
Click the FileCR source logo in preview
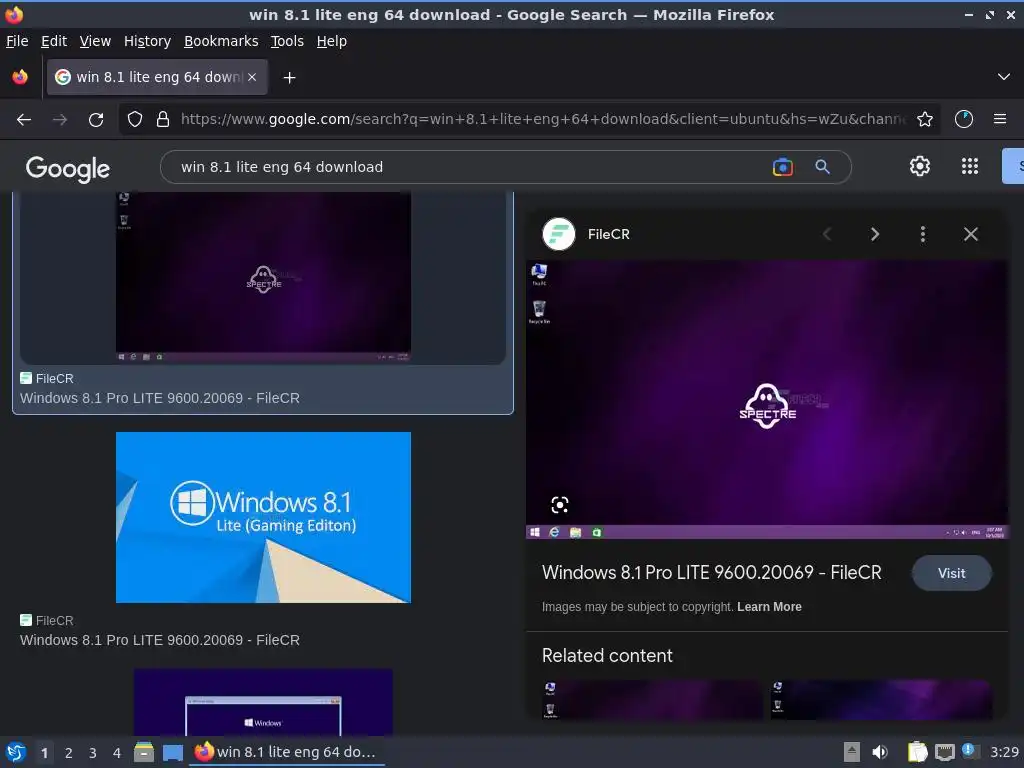click(558, 234)
